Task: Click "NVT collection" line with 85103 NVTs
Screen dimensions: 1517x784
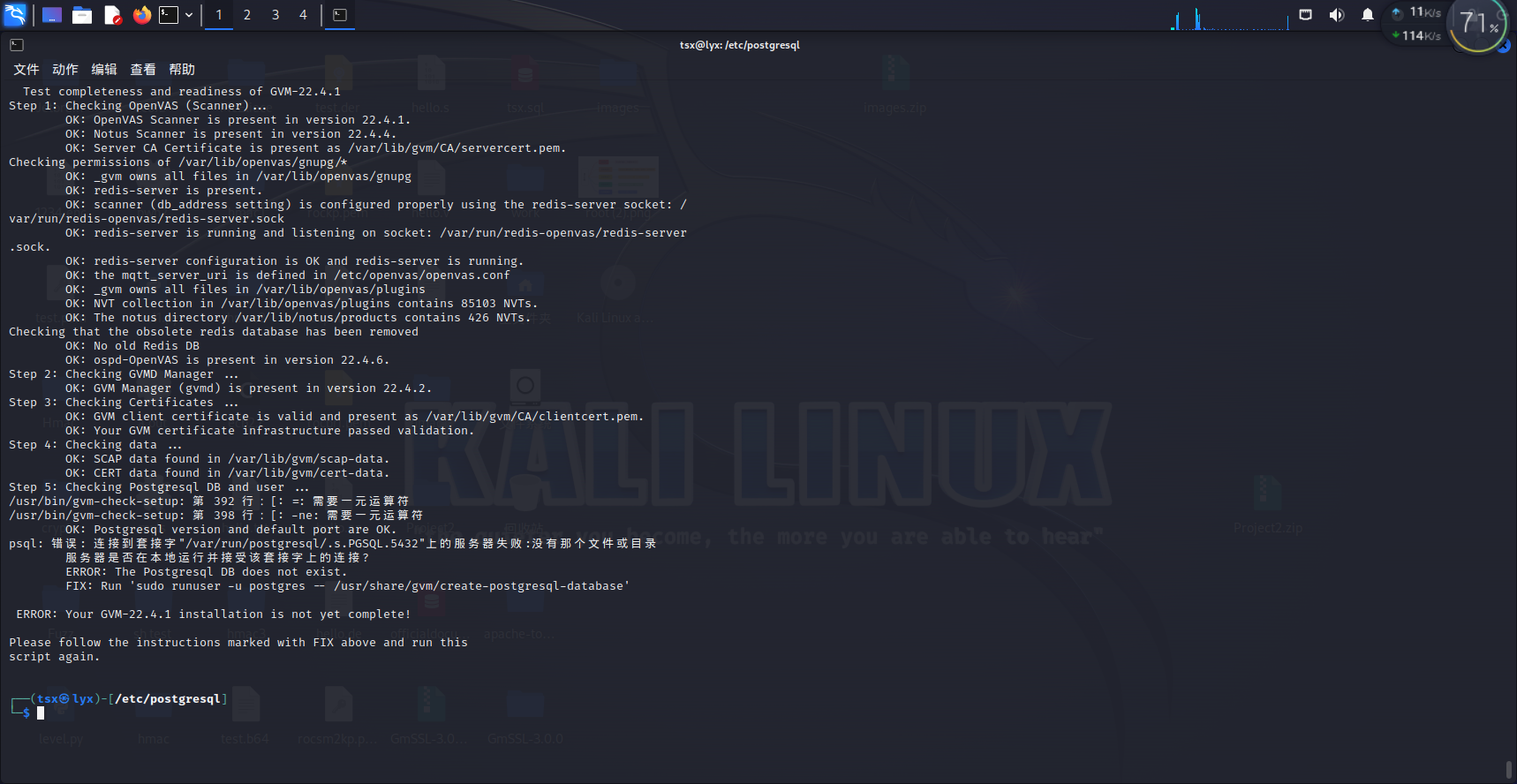Action: click(302, 304)
